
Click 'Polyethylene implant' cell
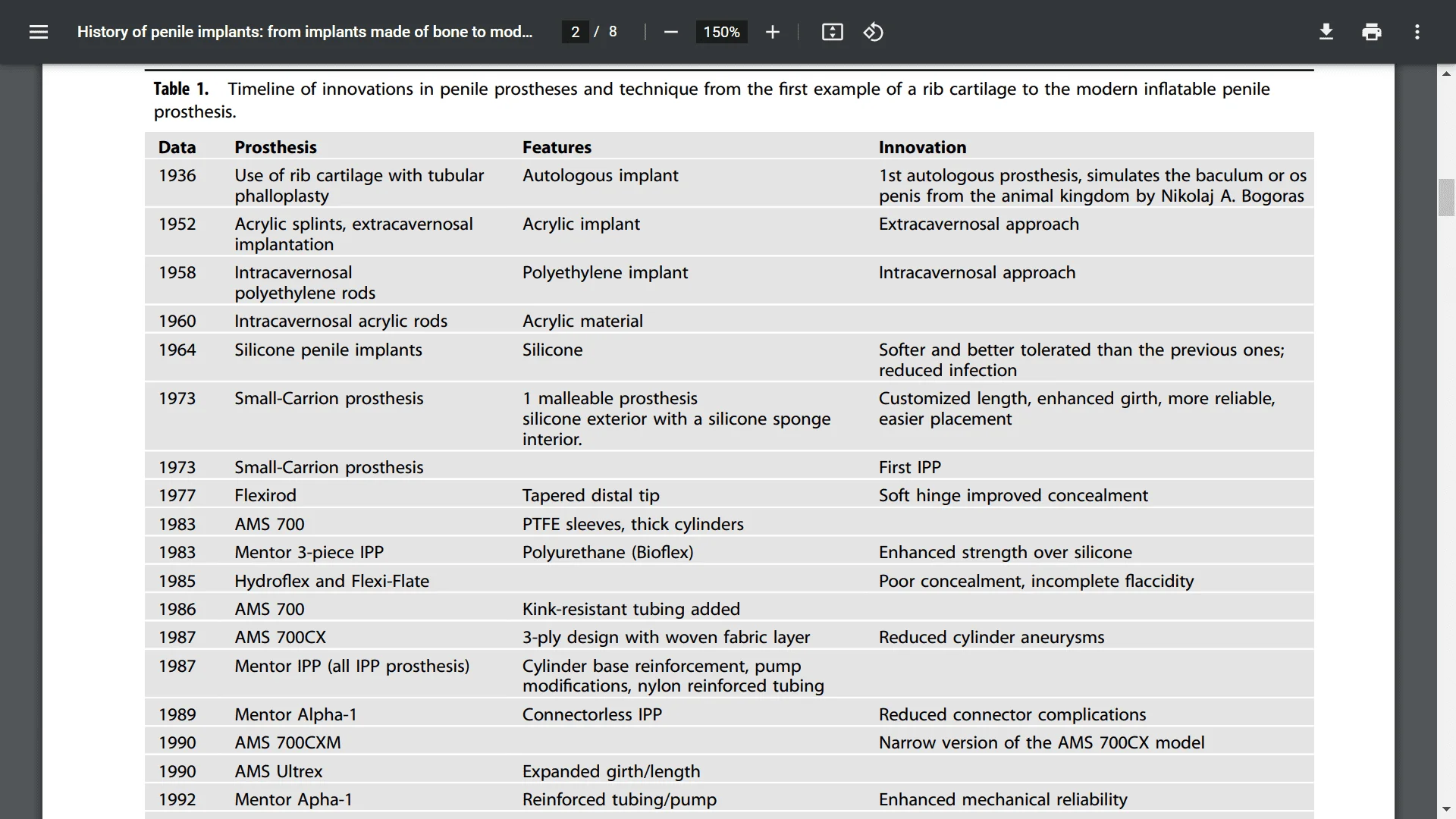(604, 272)
